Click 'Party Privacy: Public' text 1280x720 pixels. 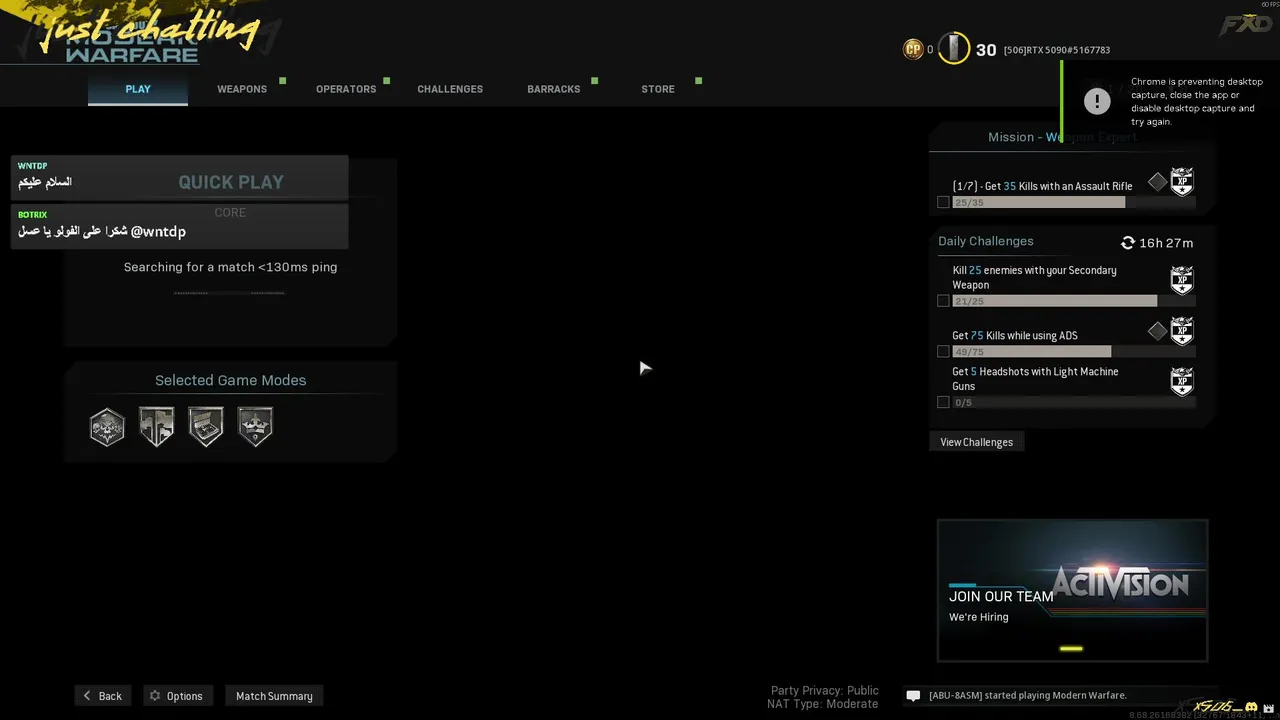[x=825, y=690]
